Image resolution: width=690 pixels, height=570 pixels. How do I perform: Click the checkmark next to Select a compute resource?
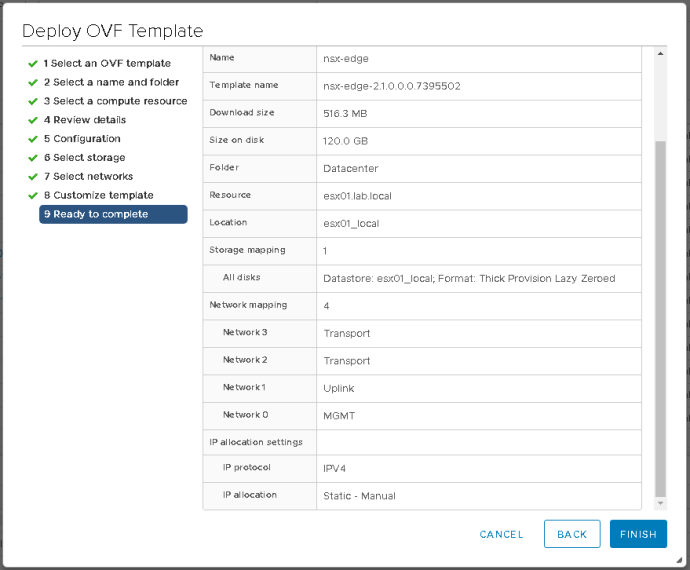tap(33, 102)
